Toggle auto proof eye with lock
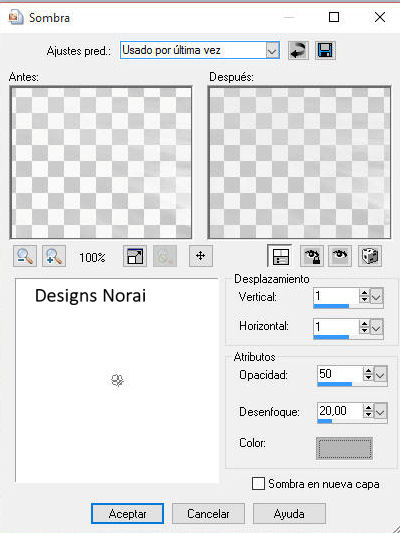The width and height of the screenshot is (400, 533). click(x=312, y=256)
